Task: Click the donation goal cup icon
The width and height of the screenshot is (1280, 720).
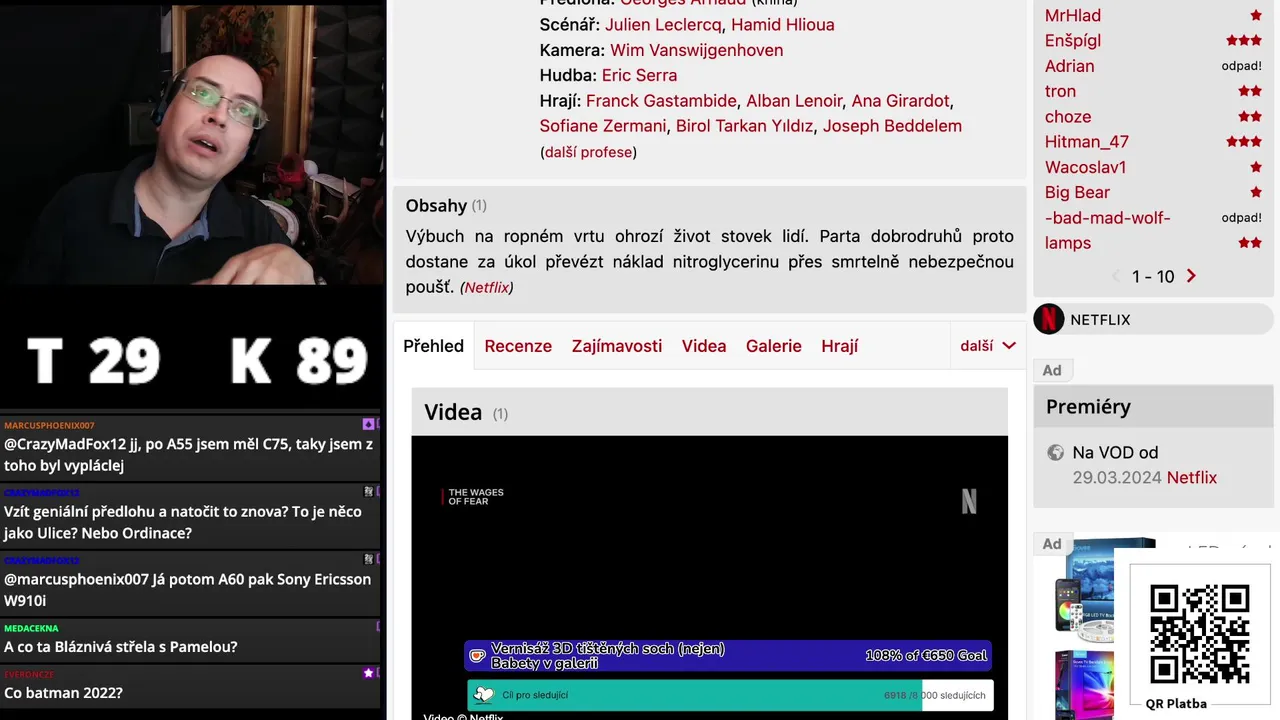Action: [x=478, y=656]
